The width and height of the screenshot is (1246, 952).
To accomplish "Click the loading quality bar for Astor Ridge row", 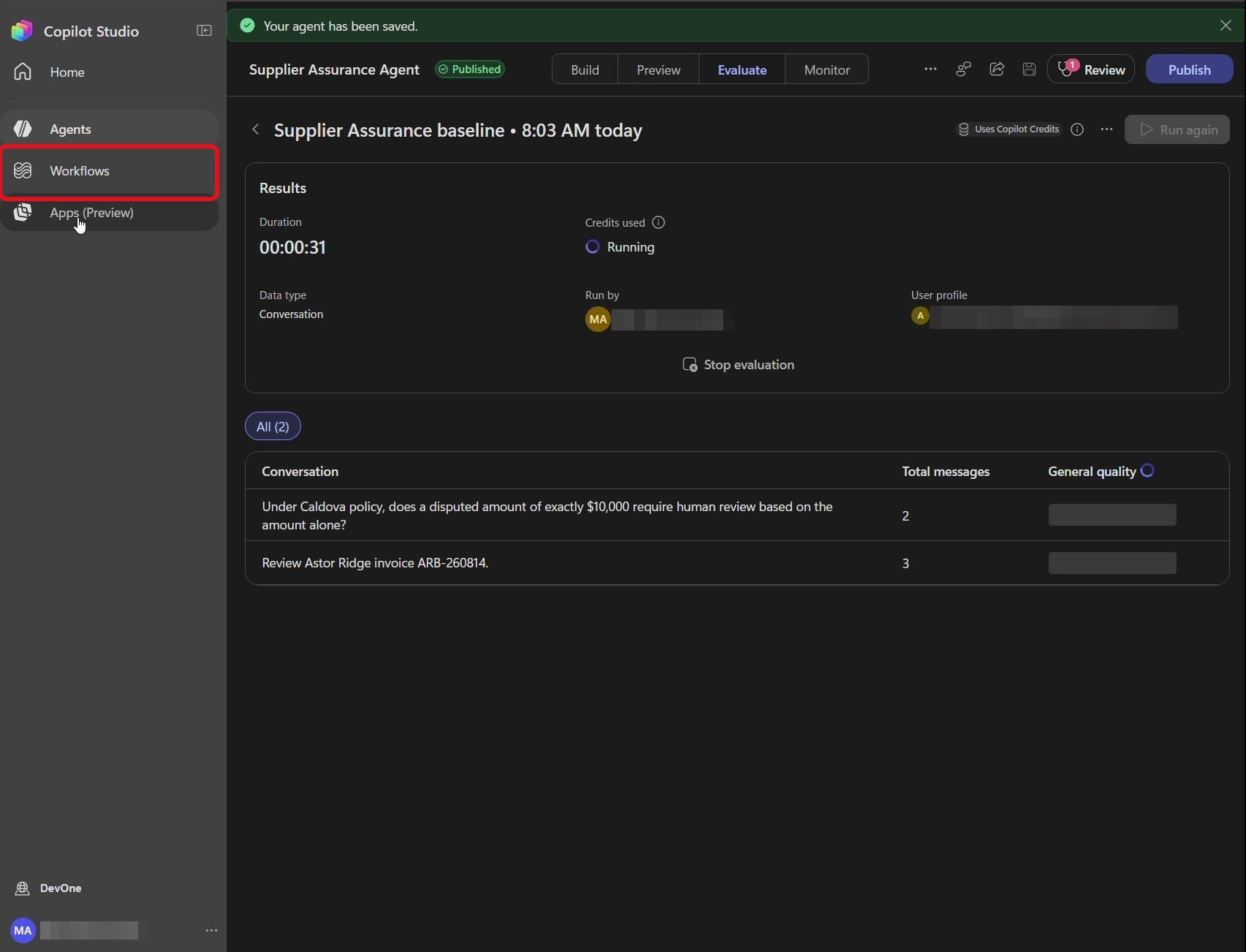I will tap(1112, 563).
